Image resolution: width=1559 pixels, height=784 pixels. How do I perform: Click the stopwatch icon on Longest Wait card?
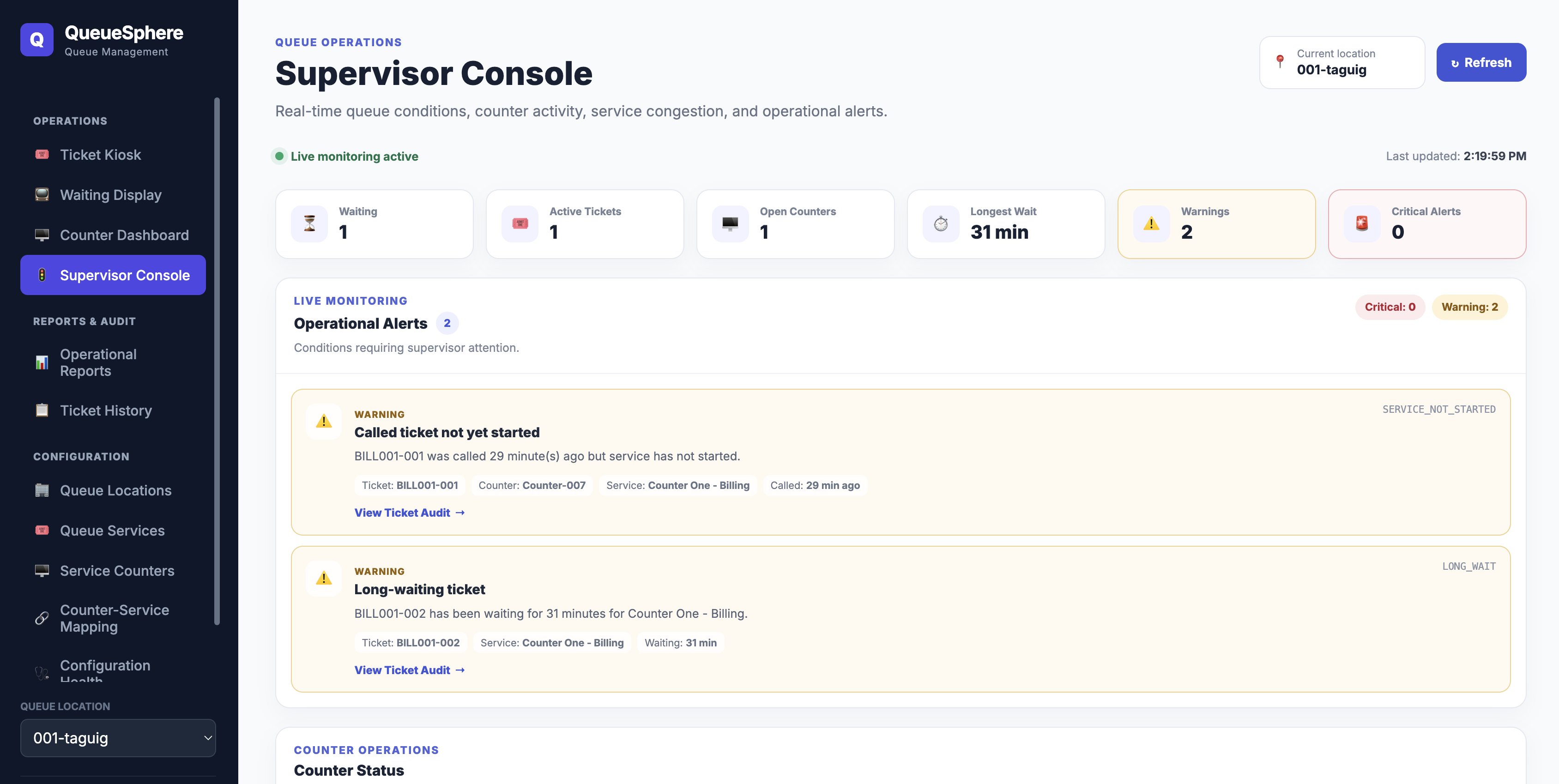pos(941,224)
